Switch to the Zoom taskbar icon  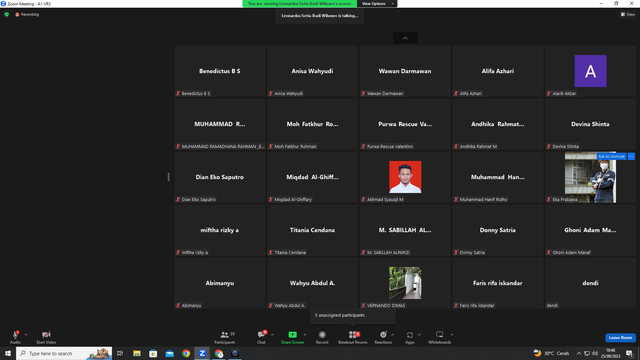[202, 353]
